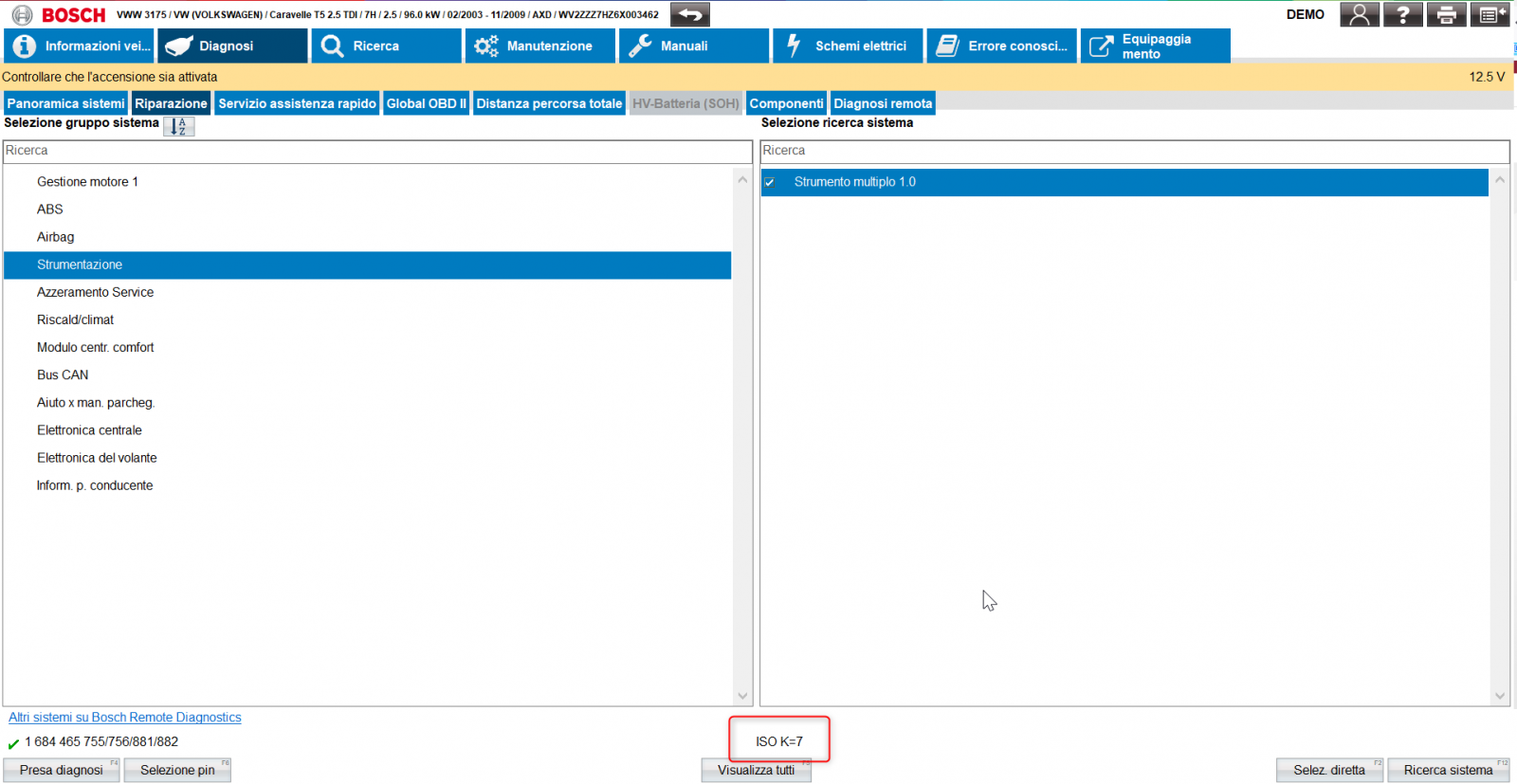Open Servizio assistenza rapido sub-tab

[297, 103]
